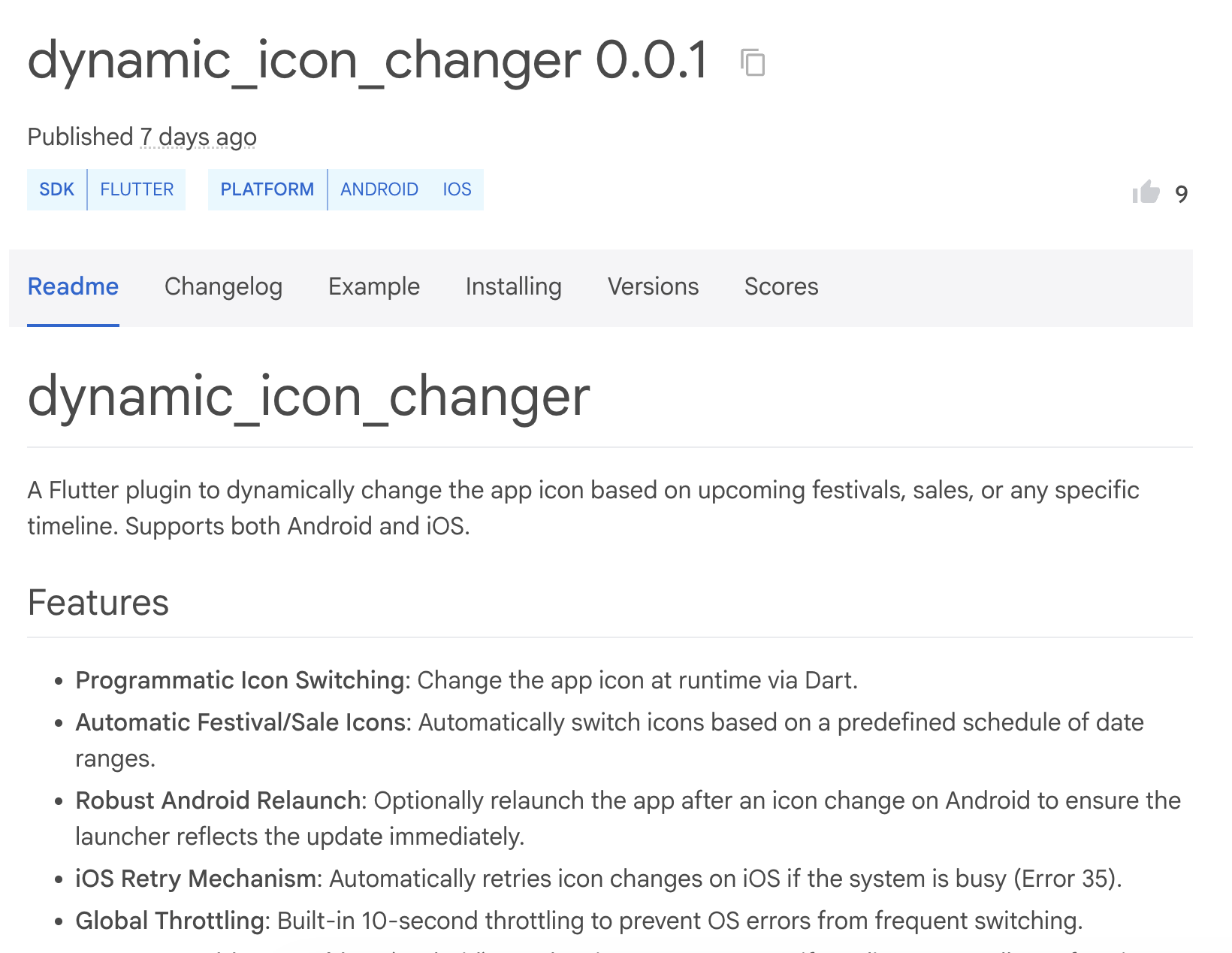Filter by the IOS platform tag
The width and height of the screenshot is (1232, 953).
click(457, 189)
